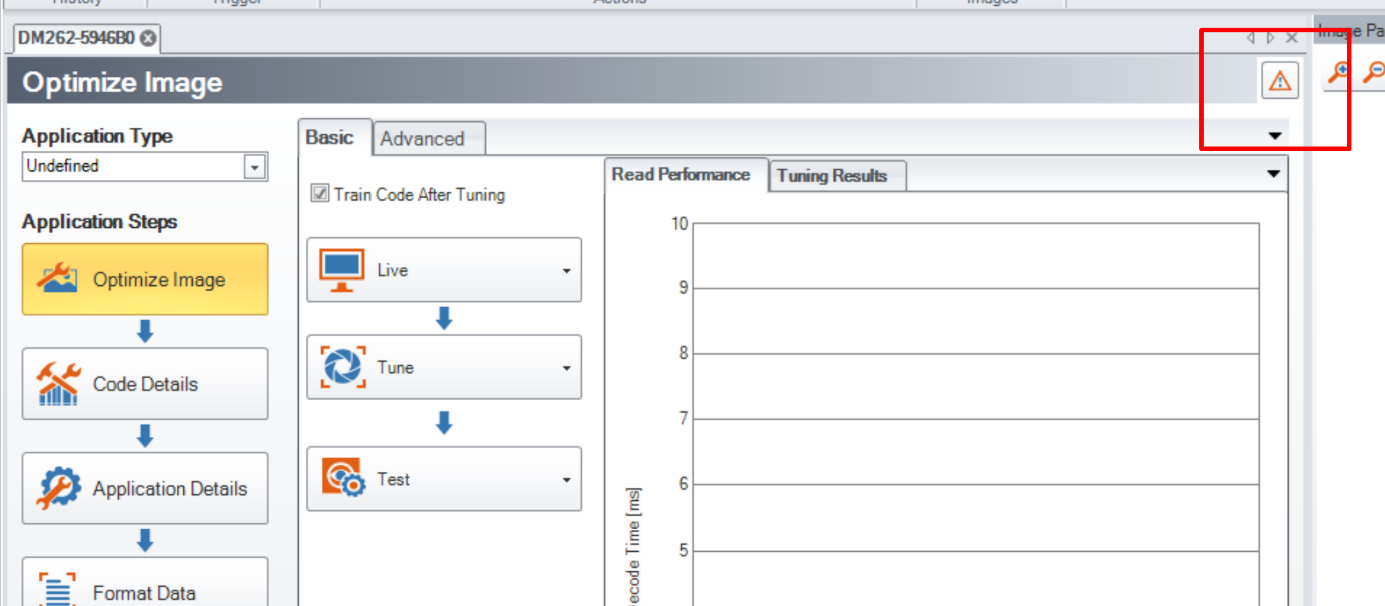Click the warning triangle icon

tap(1280, 81)
